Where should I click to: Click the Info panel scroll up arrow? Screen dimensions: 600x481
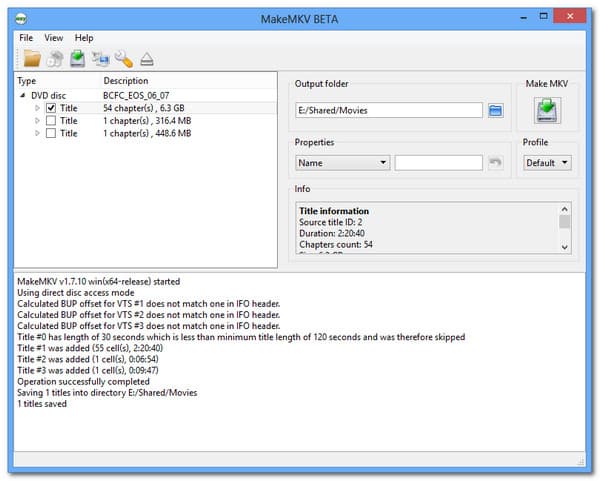564,209
